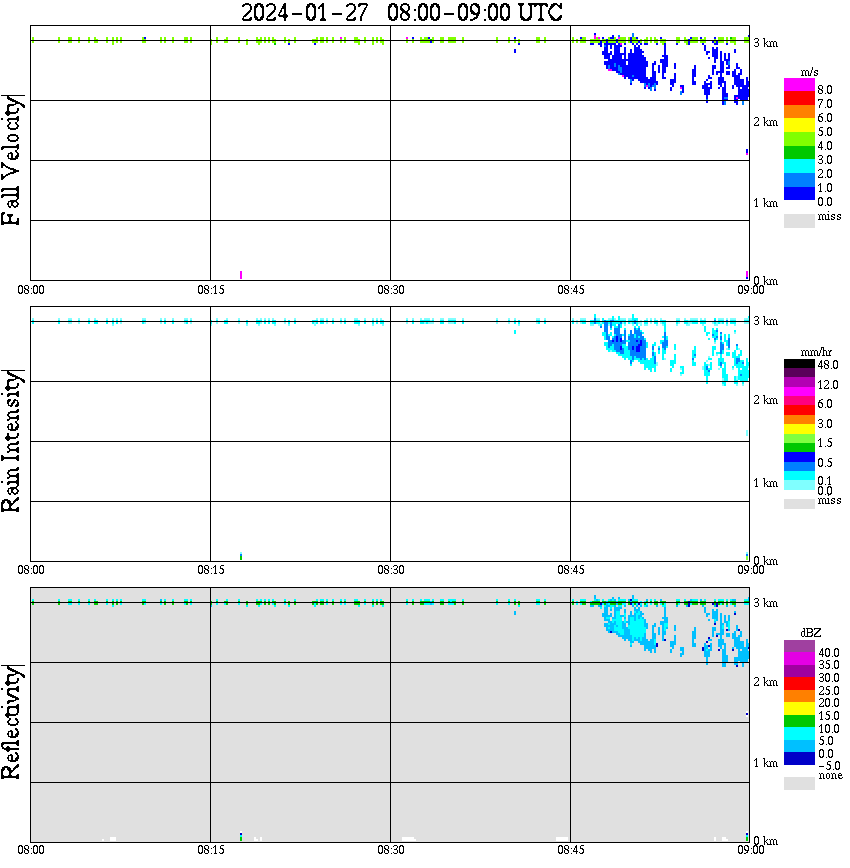Screen dimensions: 850x868
Task: Click the chart title '2024-01-27 08:00-09:00 UTC'
Action: click(401, 12)
